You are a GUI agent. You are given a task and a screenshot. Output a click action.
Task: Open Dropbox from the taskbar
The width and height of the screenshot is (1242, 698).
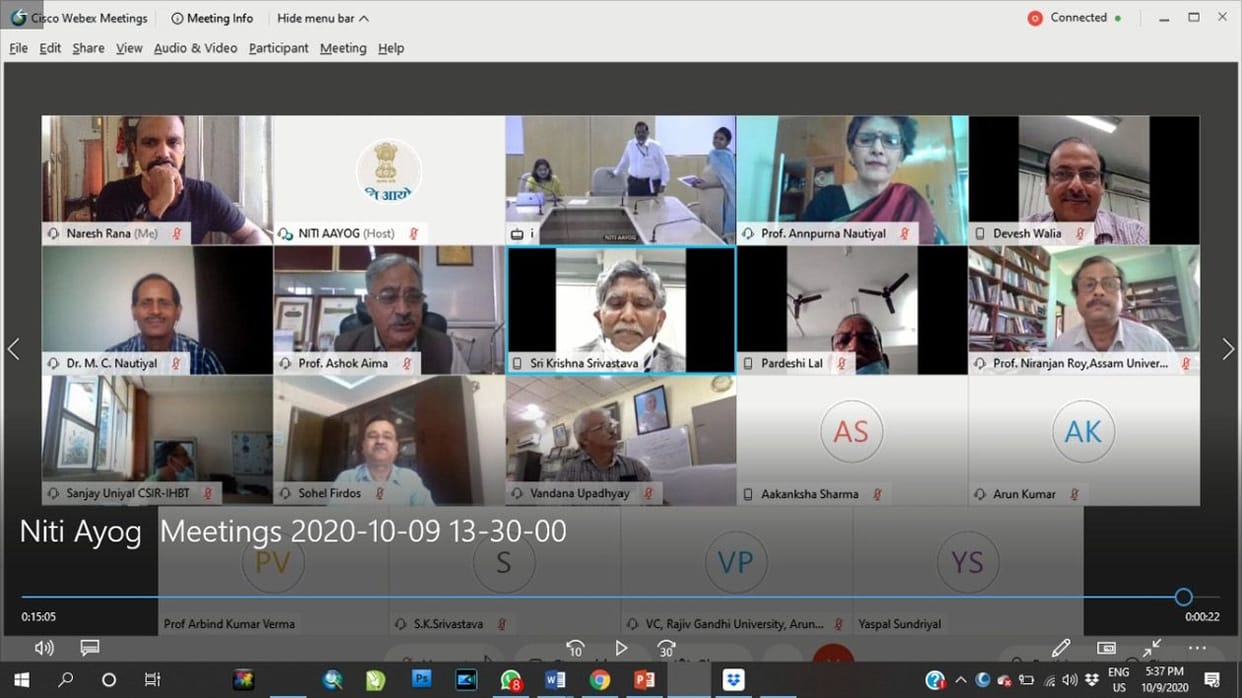click(735, 680)
